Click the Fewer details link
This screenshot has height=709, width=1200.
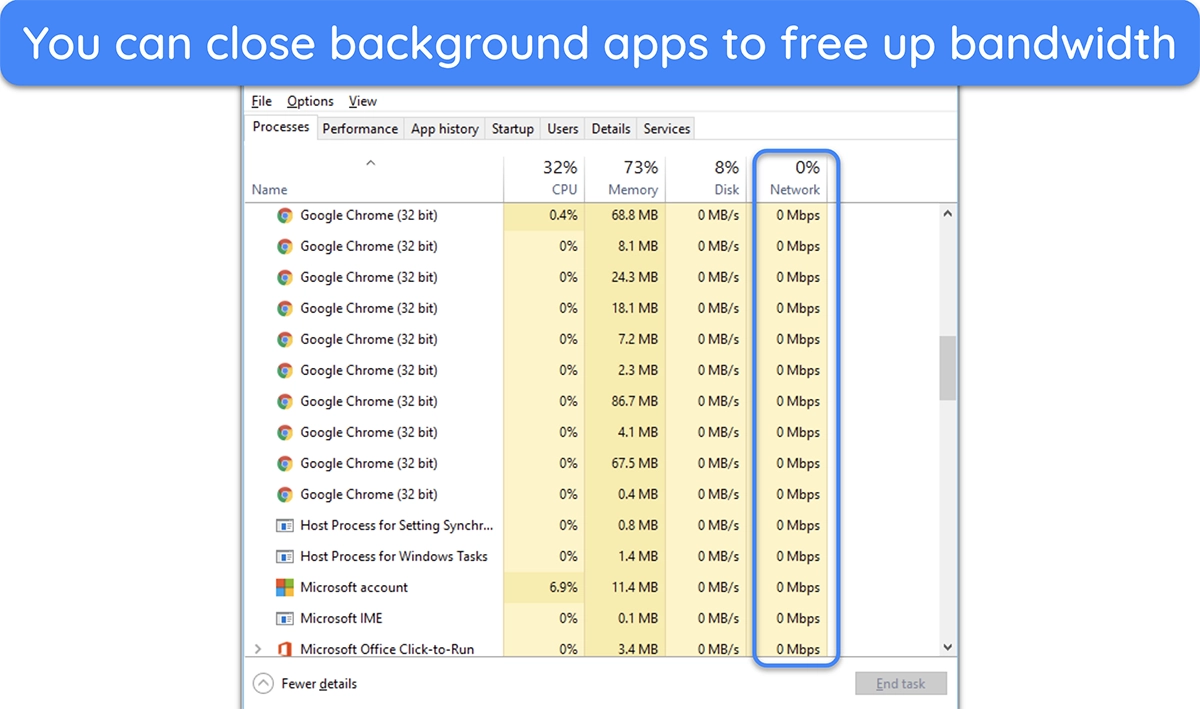(319, 684)
